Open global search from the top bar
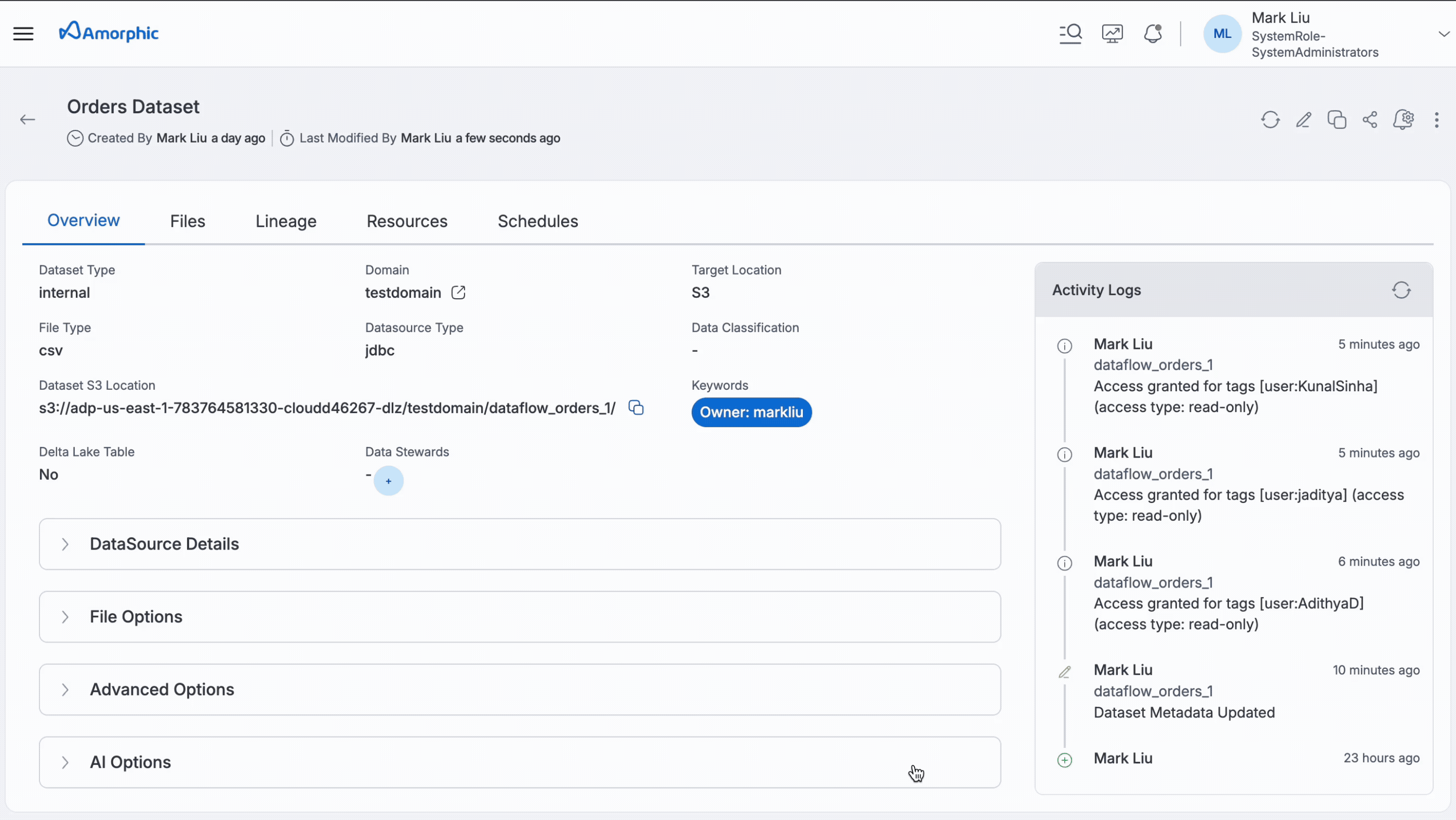Screen dimensions: 1456x820 click(1071, 33)
